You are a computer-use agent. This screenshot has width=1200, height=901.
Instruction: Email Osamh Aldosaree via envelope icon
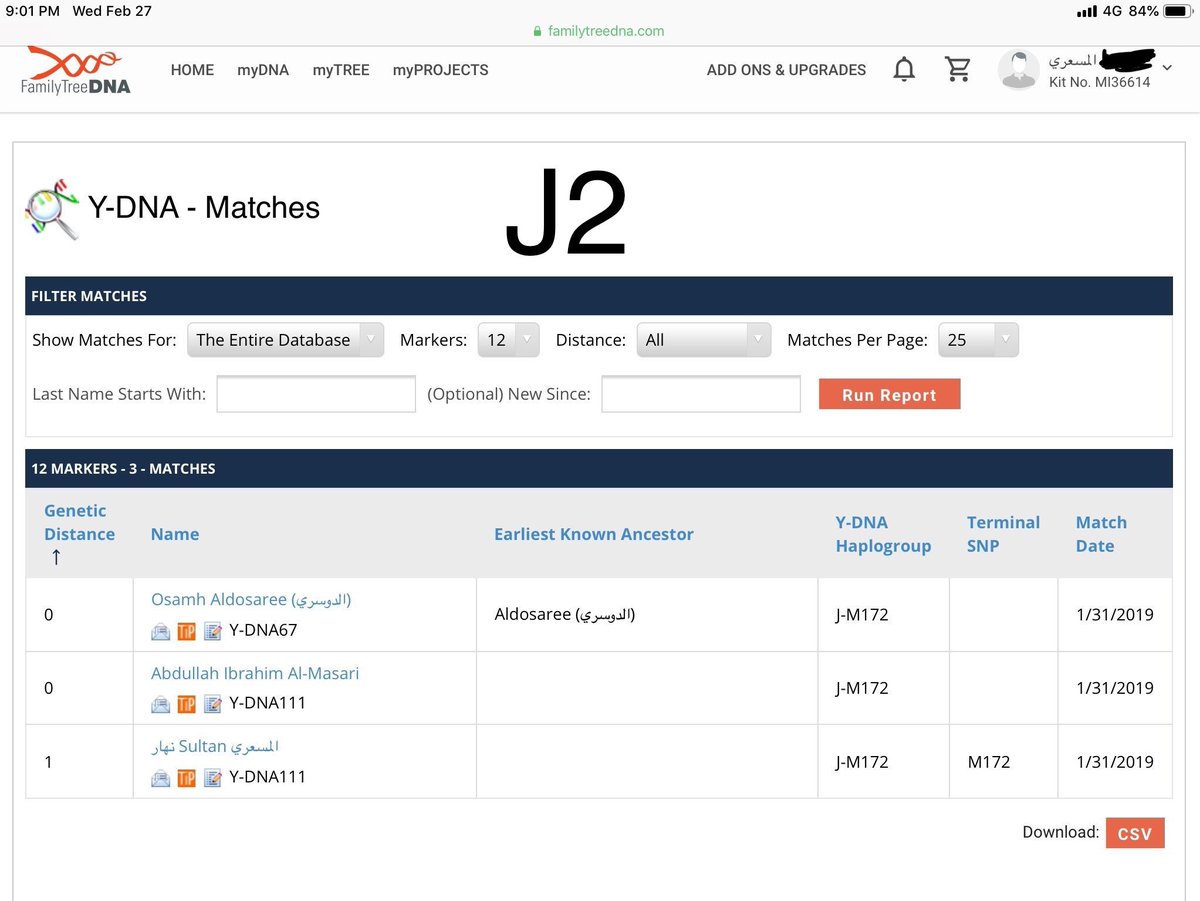(x=160, y=631)
